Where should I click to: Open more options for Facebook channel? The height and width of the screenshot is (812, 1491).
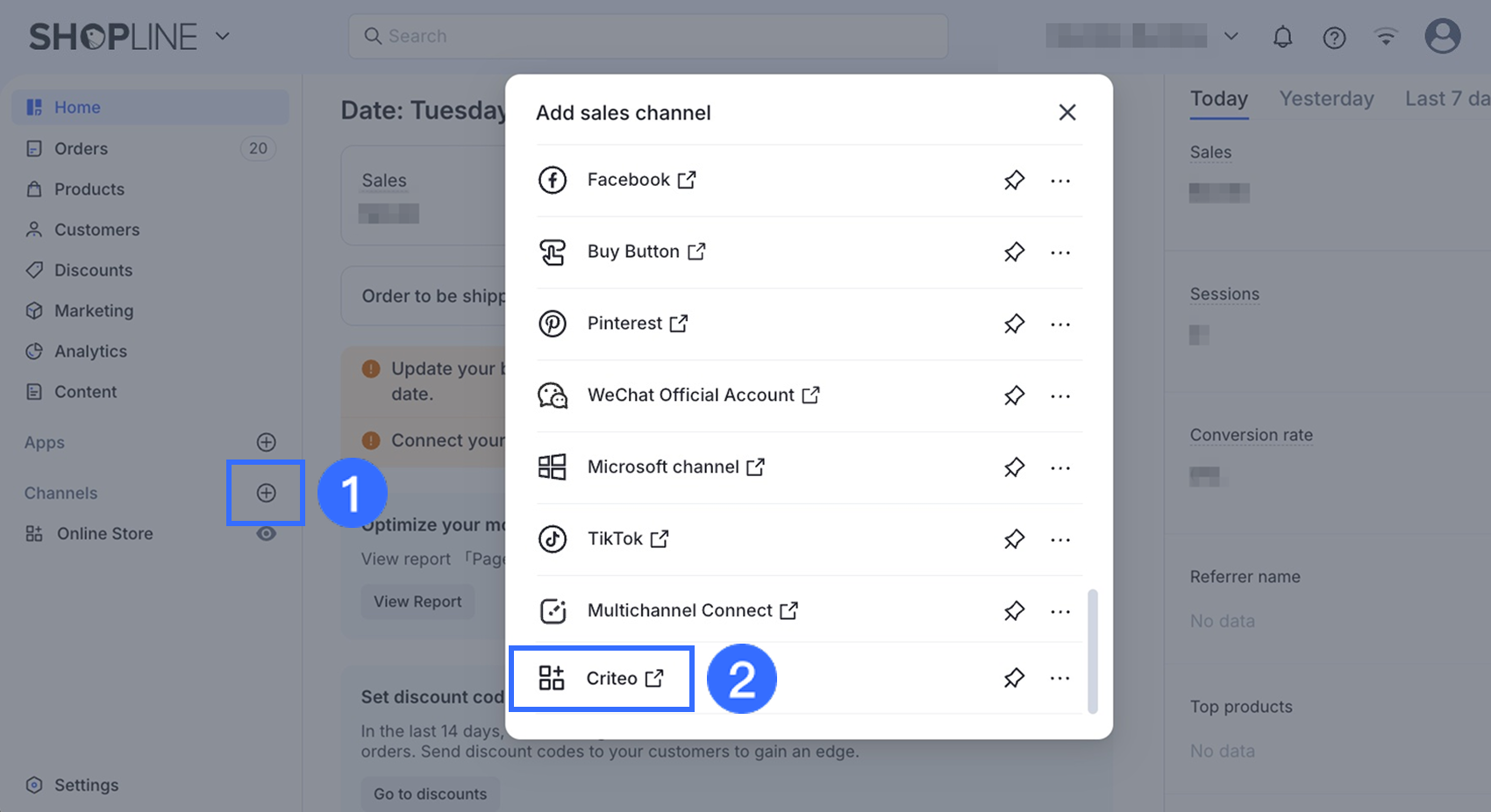tap(1060, 181)
